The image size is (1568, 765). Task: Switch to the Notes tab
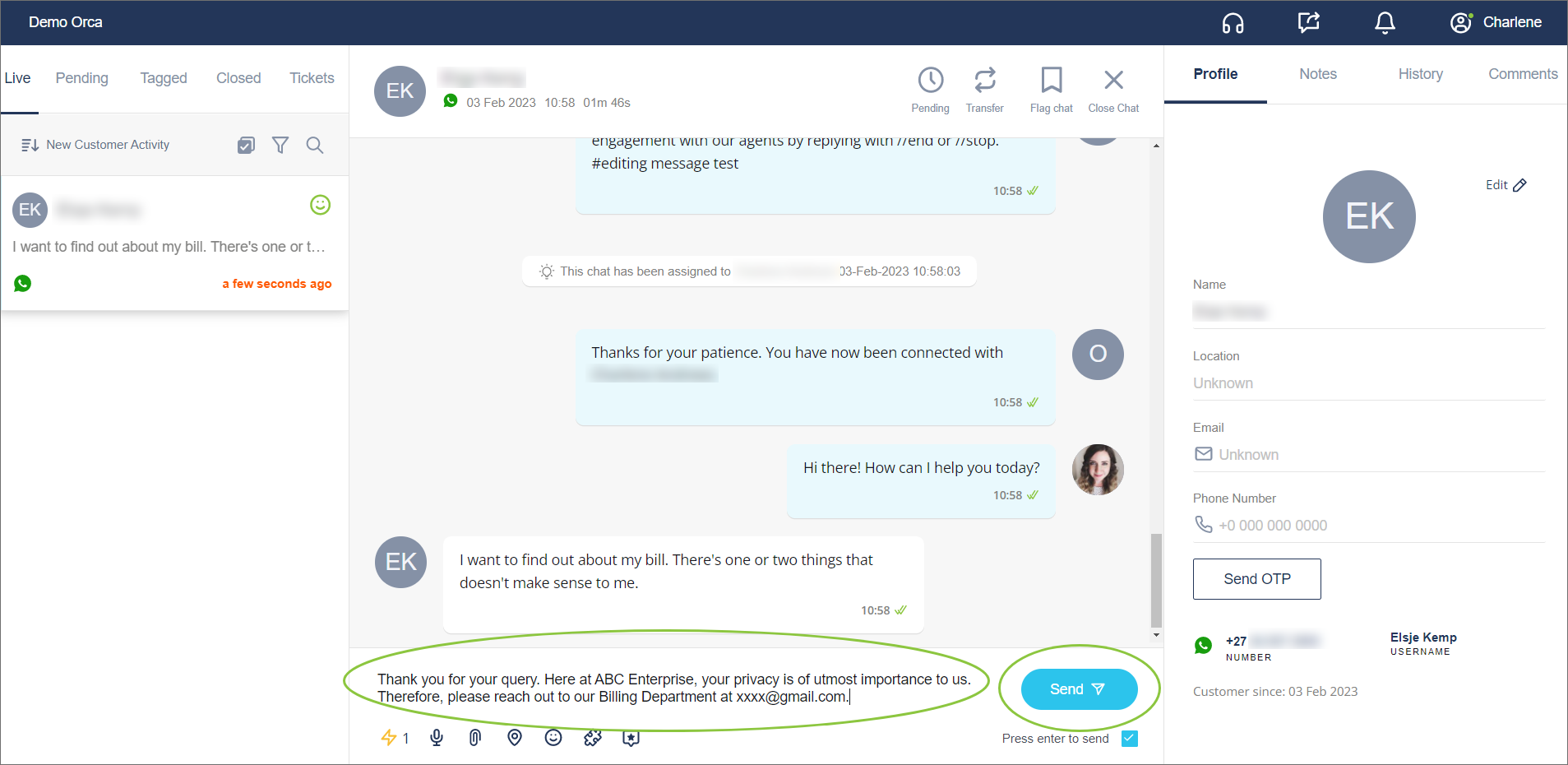click(1317, 74)
